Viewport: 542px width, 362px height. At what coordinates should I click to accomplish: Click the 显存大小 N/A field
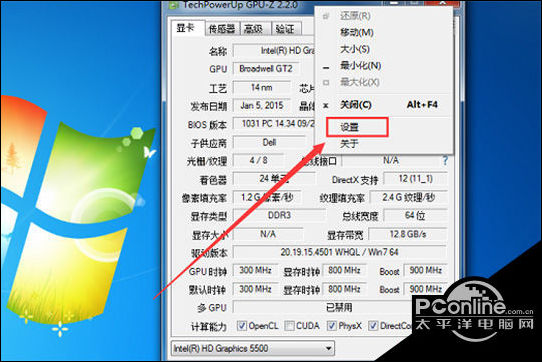point(268,234)
